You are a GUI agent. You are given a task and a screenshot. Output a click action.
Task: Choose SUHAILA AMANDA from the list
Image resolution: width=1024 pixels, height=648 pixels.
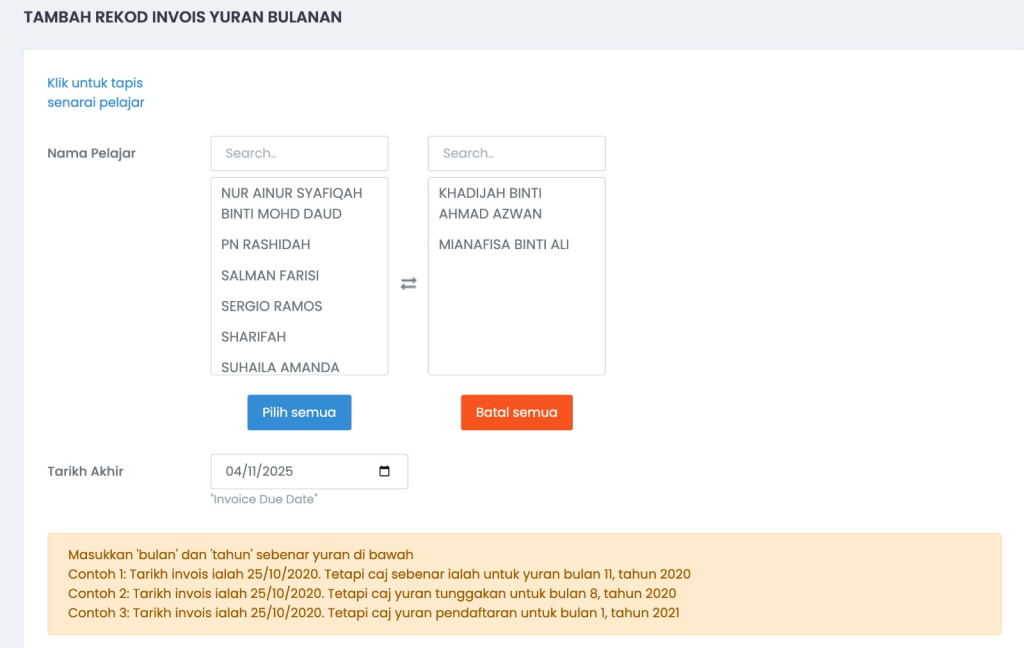[280, 366]
